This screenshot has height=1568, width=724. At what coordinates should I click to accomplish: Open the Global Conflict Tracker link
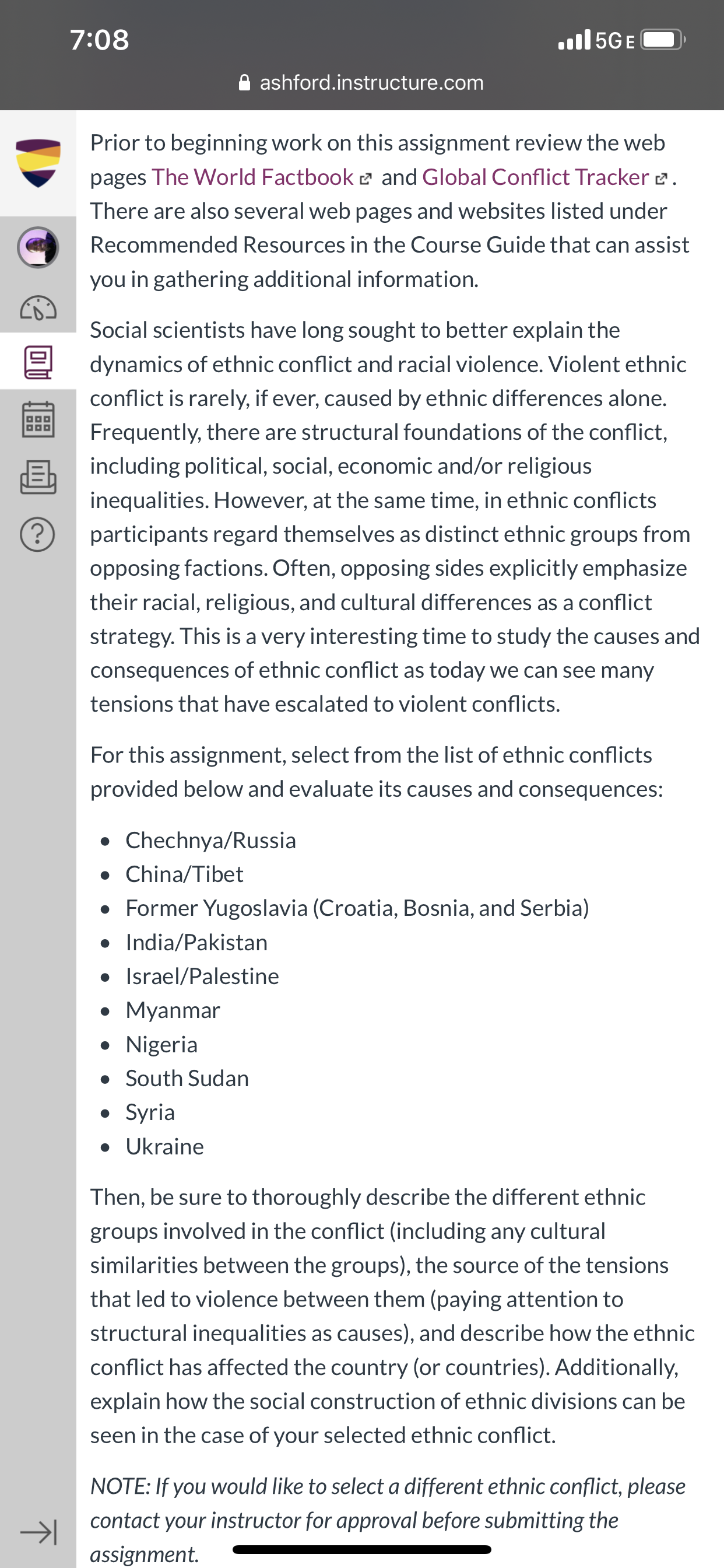535,177
